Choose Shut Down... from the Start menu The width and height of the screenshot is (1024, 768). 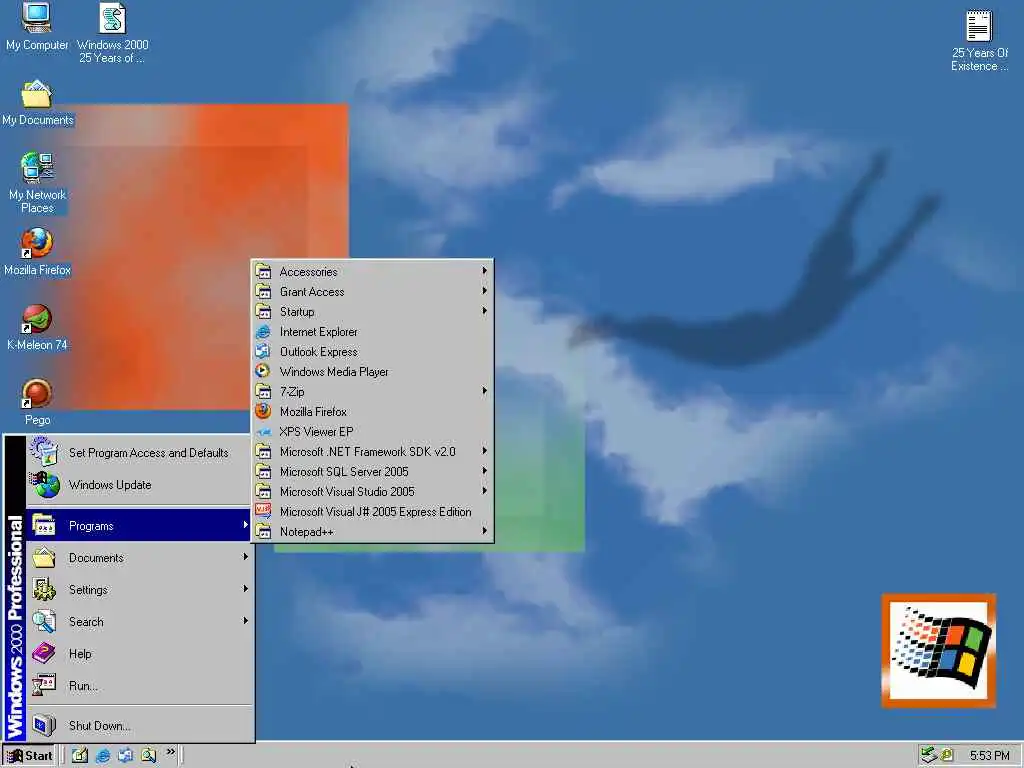click(x=139, y=725)
